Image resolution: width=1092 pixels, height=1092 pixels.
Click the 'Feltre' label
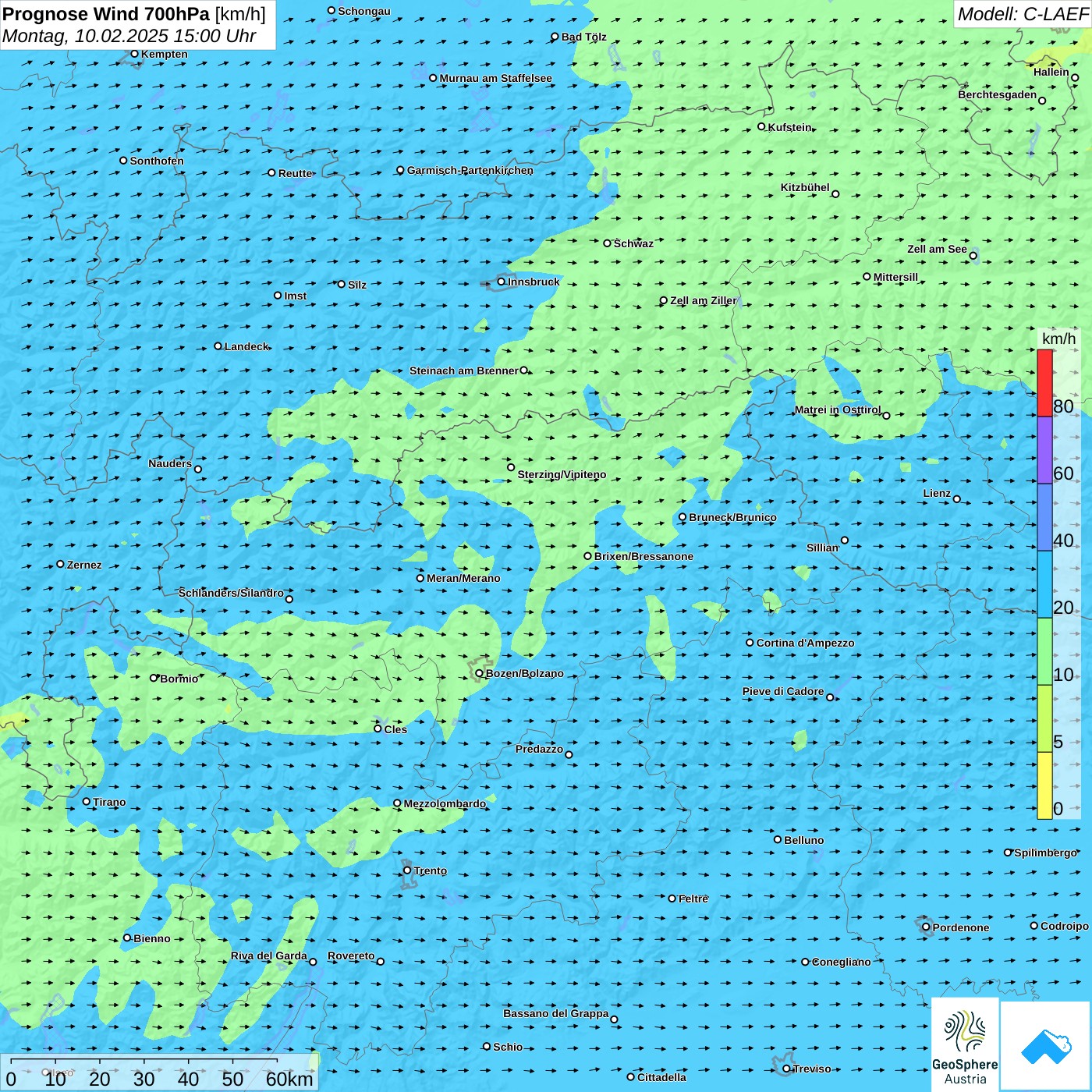tap(693, 899)
